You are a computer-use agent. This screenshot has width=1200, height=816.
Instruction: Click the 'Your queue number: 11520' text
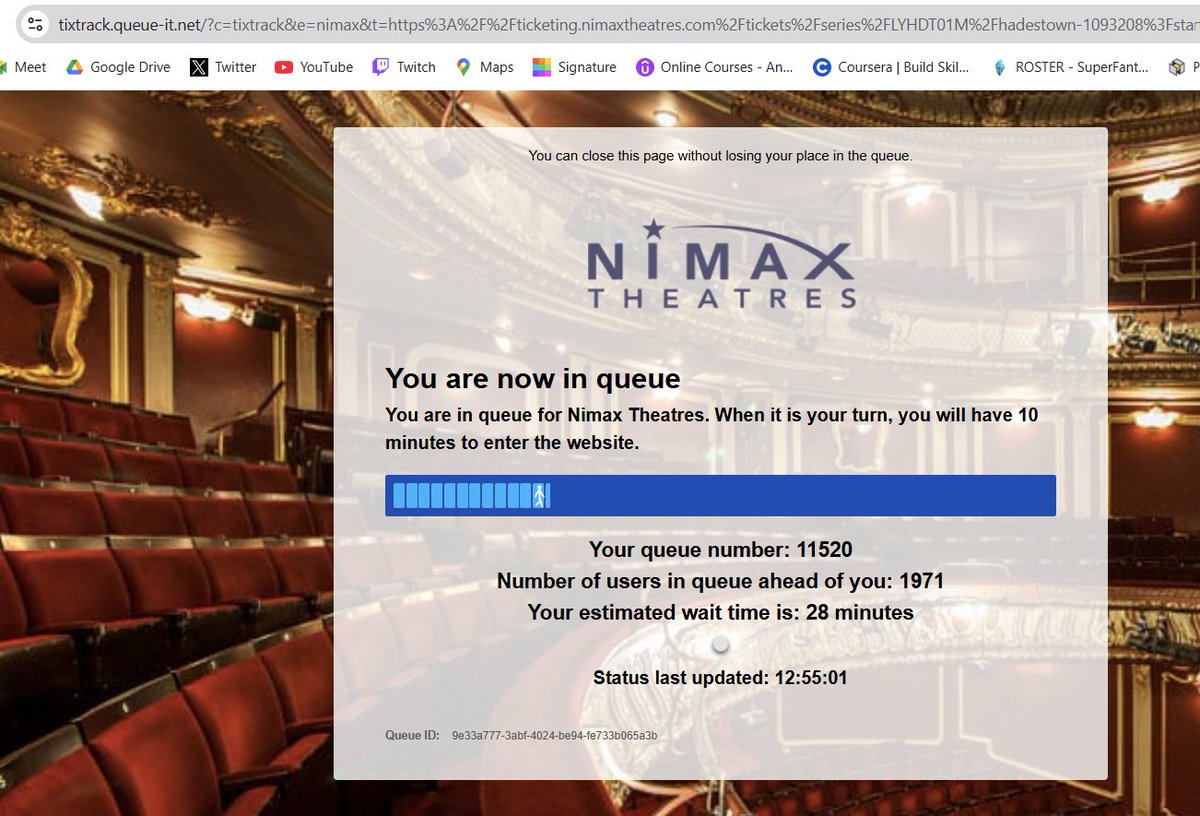[x=720, y=549]
